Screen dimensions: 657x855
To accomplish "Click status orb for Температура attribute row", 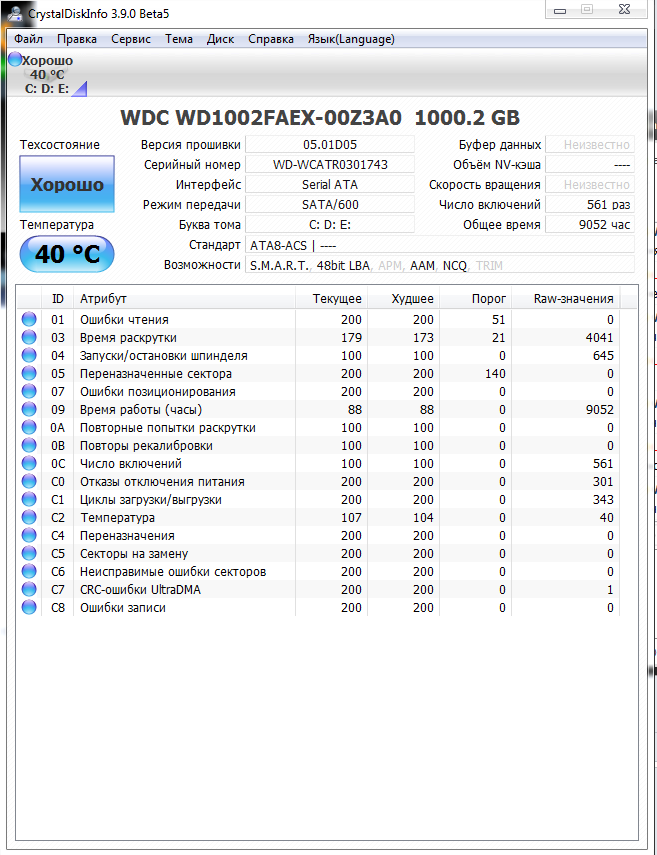I will click(29, 518).
